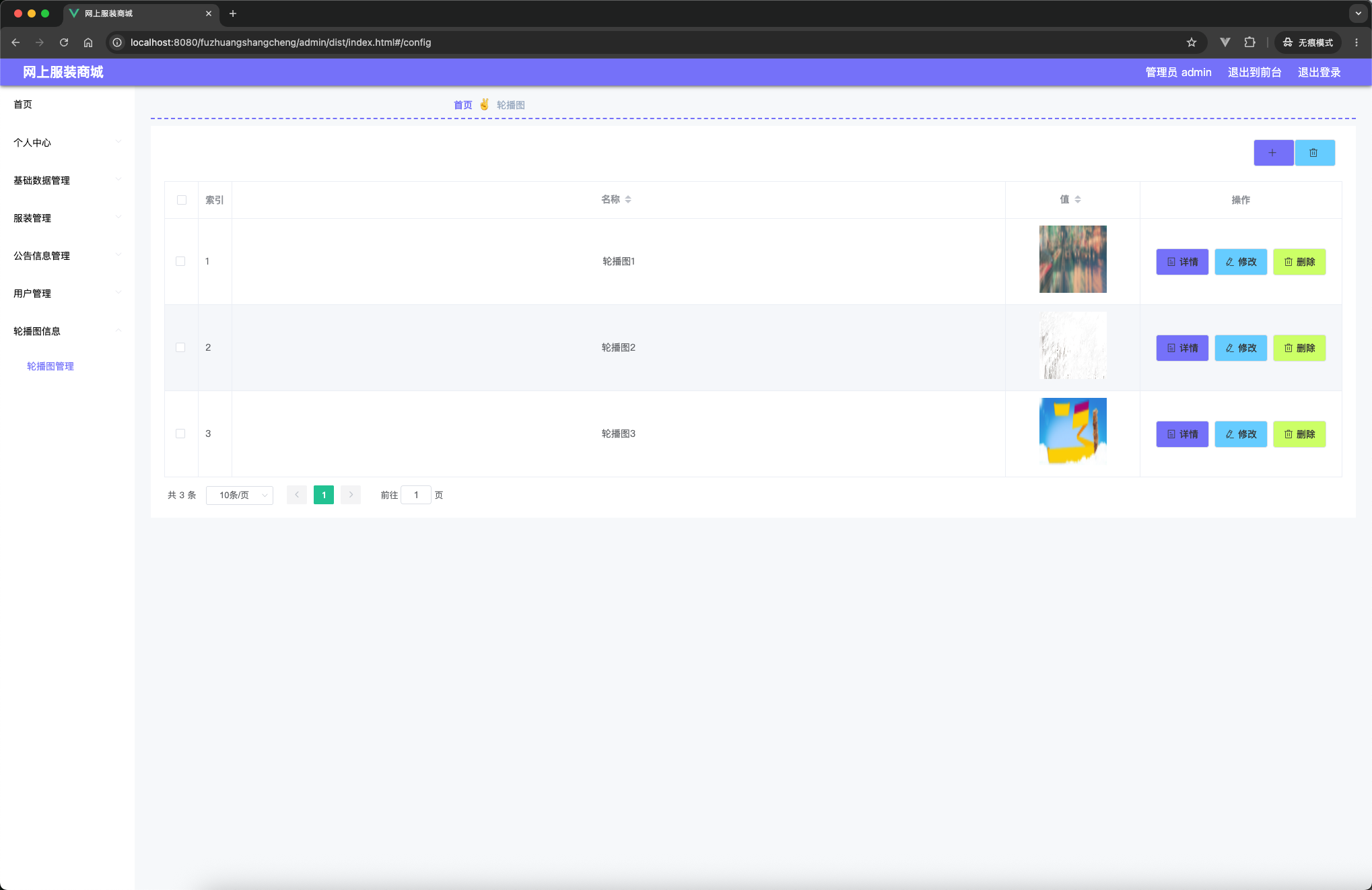The width and height of the screenshot is (1372, 890).
Task: Click 删除 for 轮播图3
Action: coord(1299,434)
